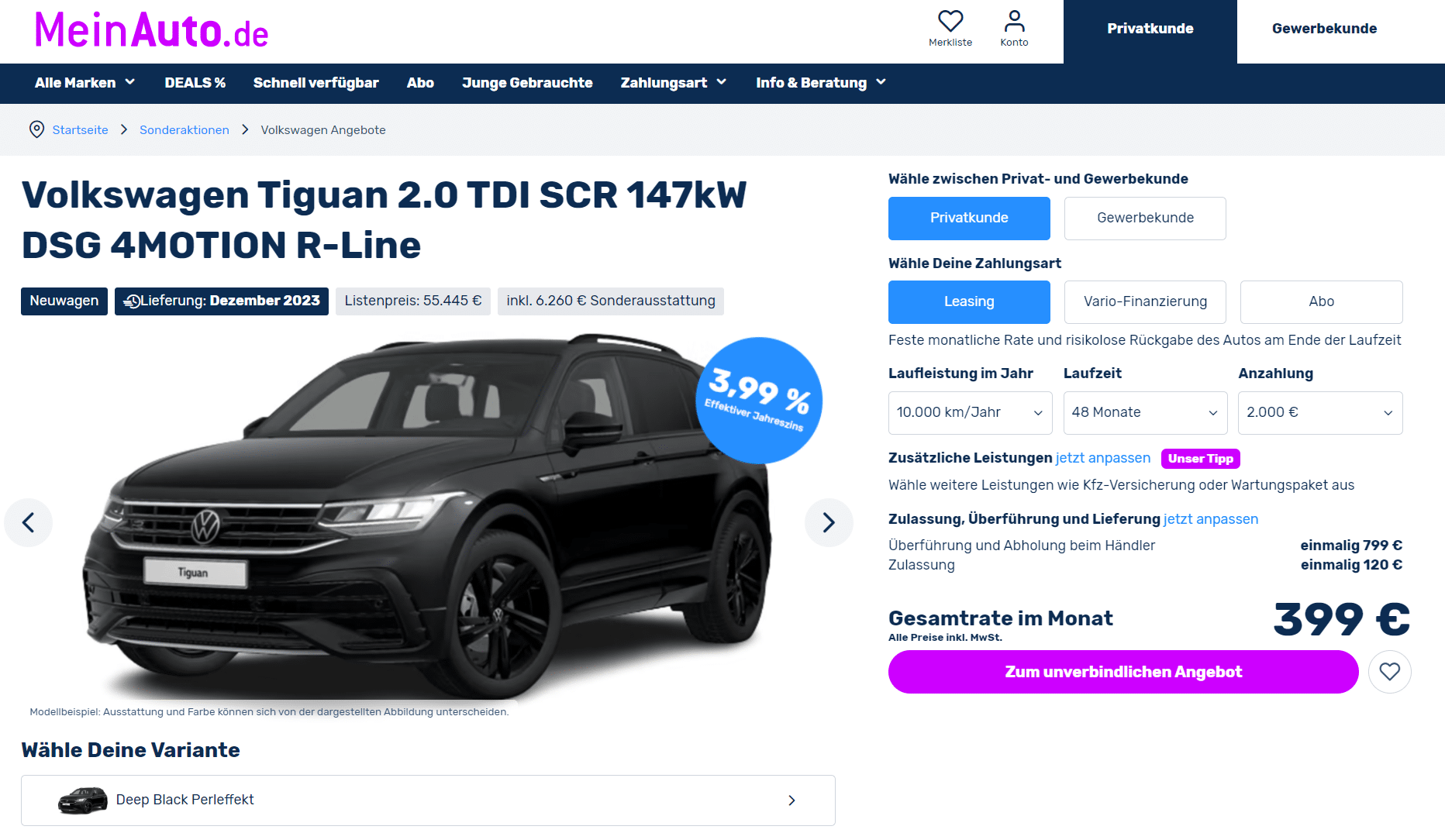
Task: Choose Abo as payment type
Action: (1321, 302)
